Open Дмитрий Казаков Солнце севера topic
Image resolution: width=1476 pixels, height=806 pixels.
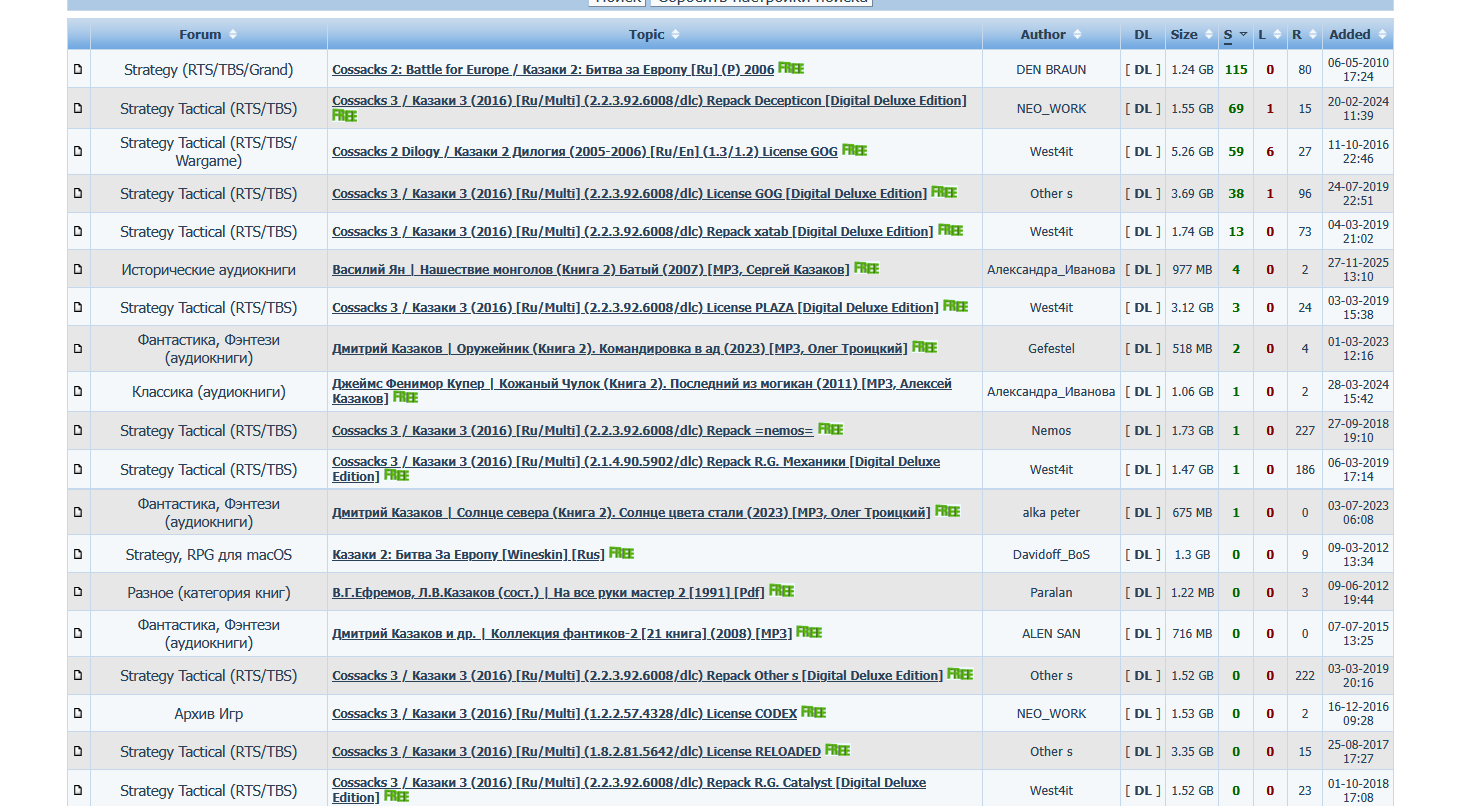coord(631,513)
